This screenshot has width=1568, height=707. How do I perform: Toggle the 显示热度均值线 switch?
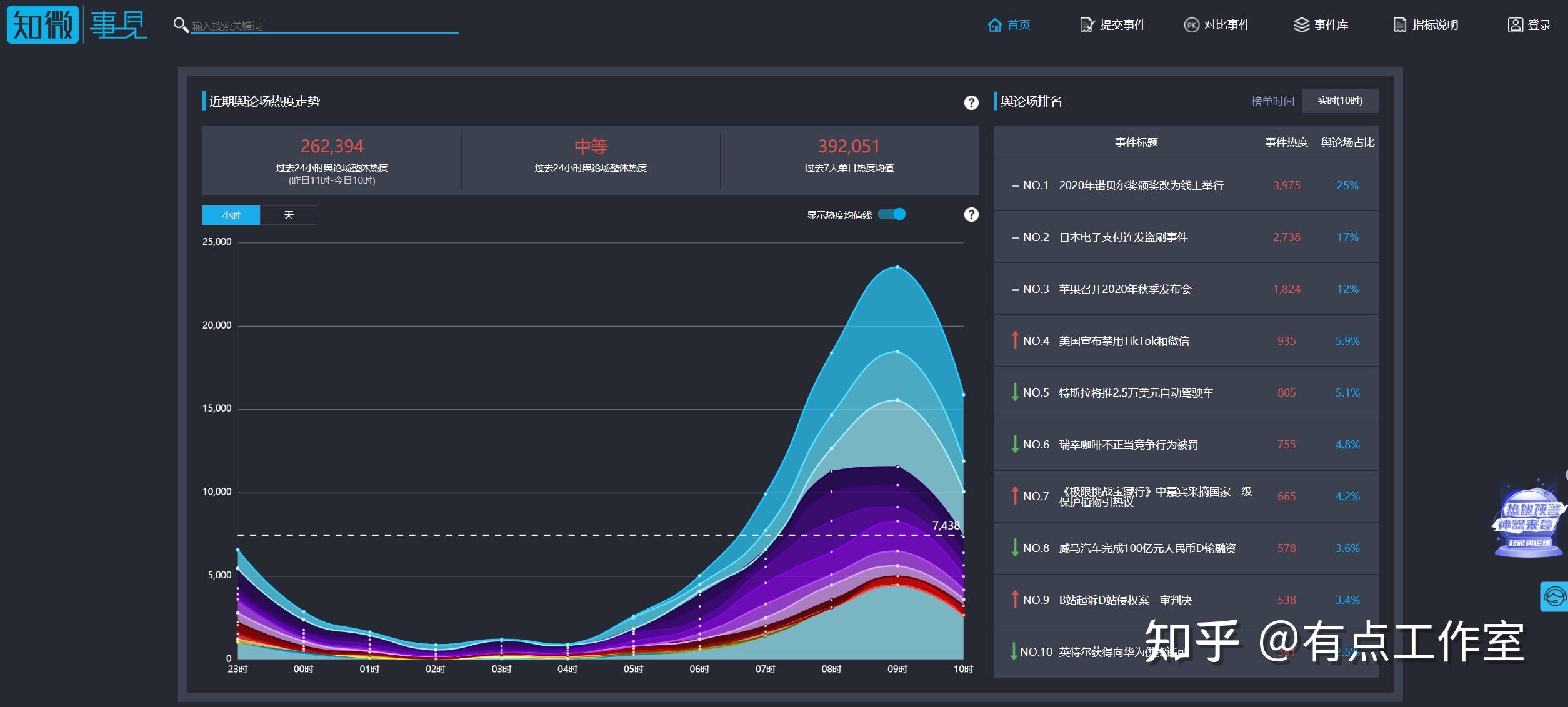tap(892, 214)
